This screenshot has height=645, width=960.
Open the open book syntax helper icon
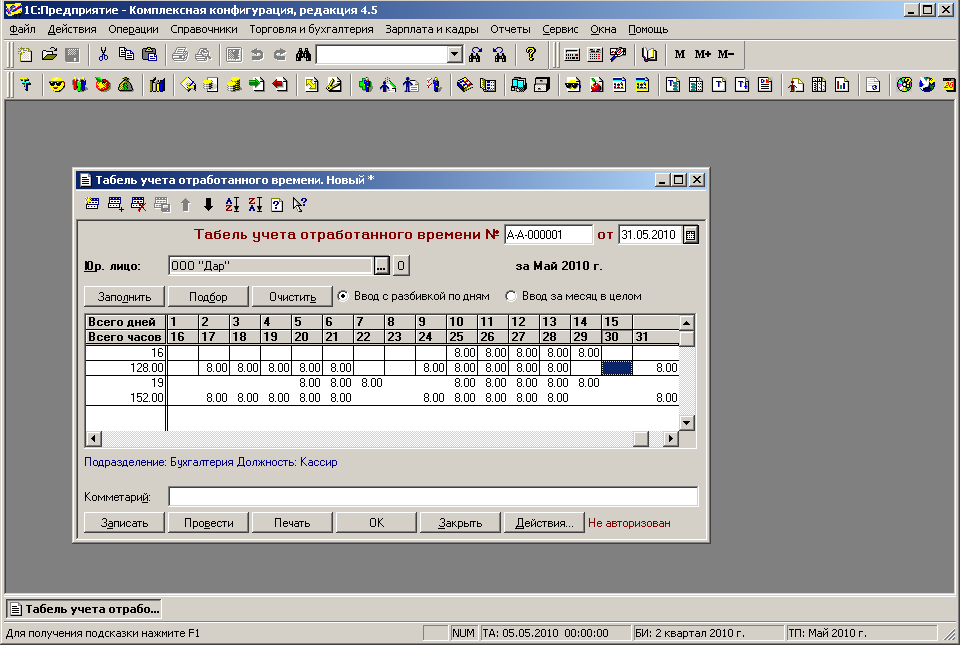649,54
